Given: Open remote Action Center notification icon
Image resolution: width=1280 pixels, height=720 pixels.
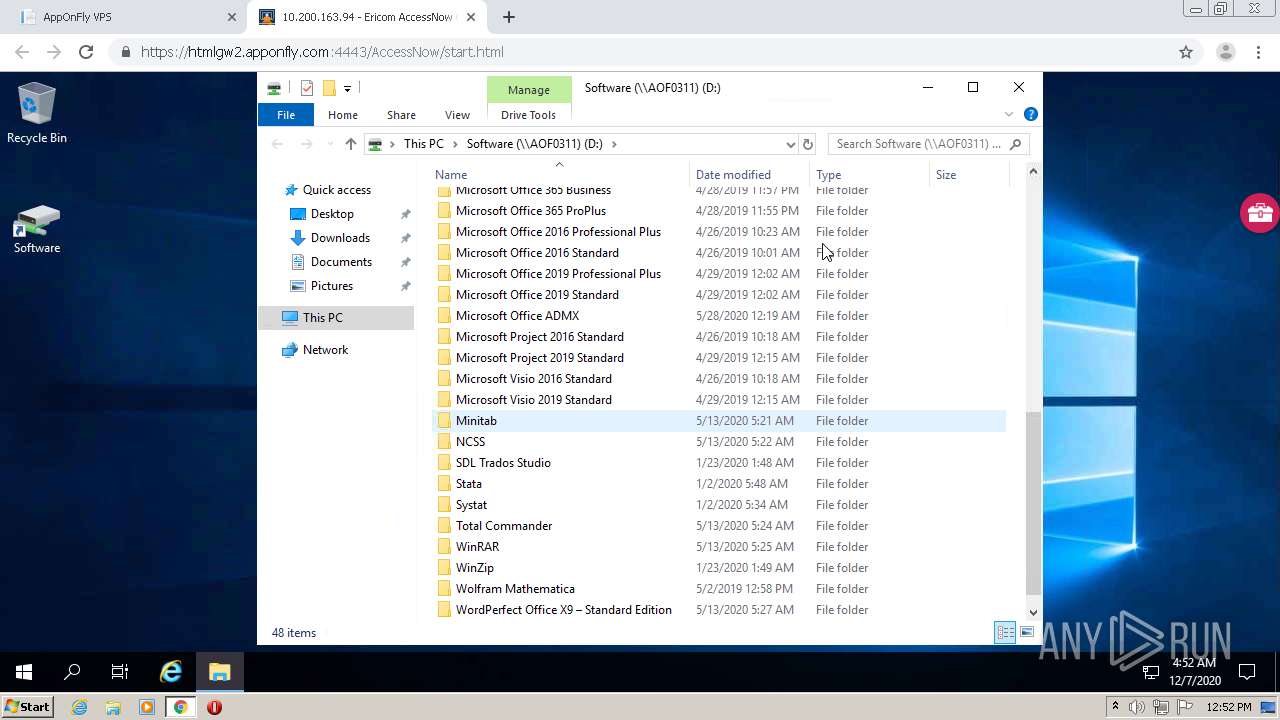Looking at the screenshot, I should [x=1247, y=672].
